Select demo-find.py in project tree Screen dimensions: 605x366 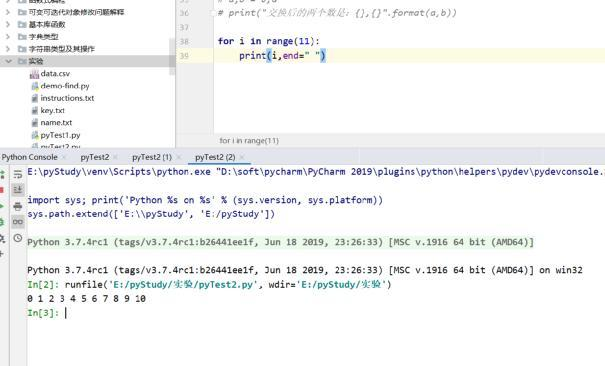click(65, 86)
